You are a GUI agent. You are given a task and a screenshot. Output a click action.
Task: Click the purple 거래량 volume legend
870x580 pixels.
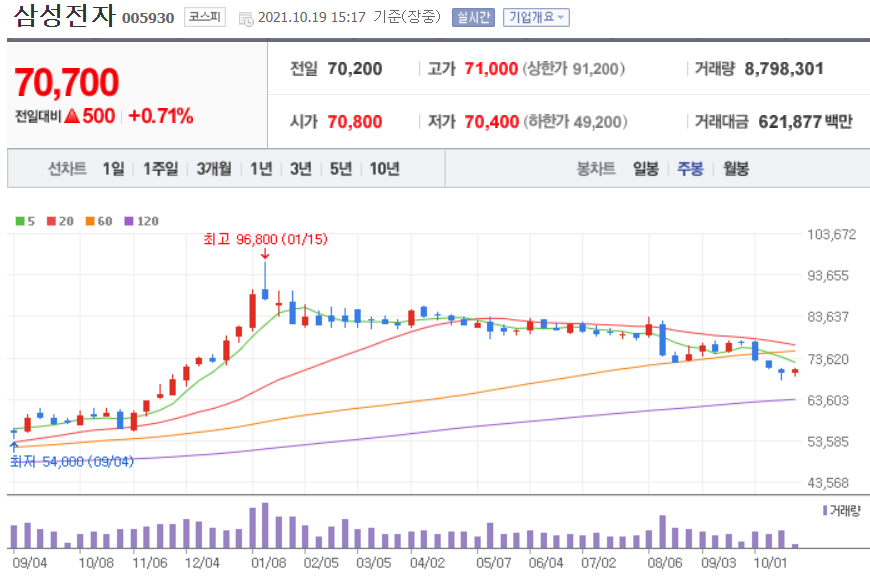click(x=841, y=510)
